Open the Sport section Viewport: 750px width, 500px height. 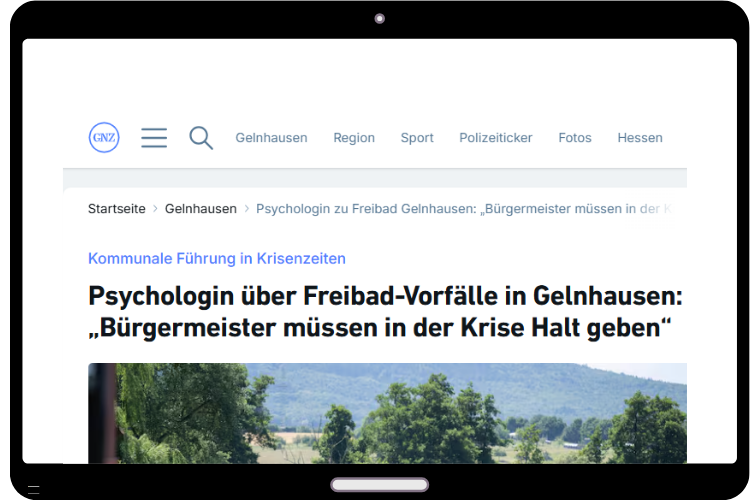[x=417, y=138]
